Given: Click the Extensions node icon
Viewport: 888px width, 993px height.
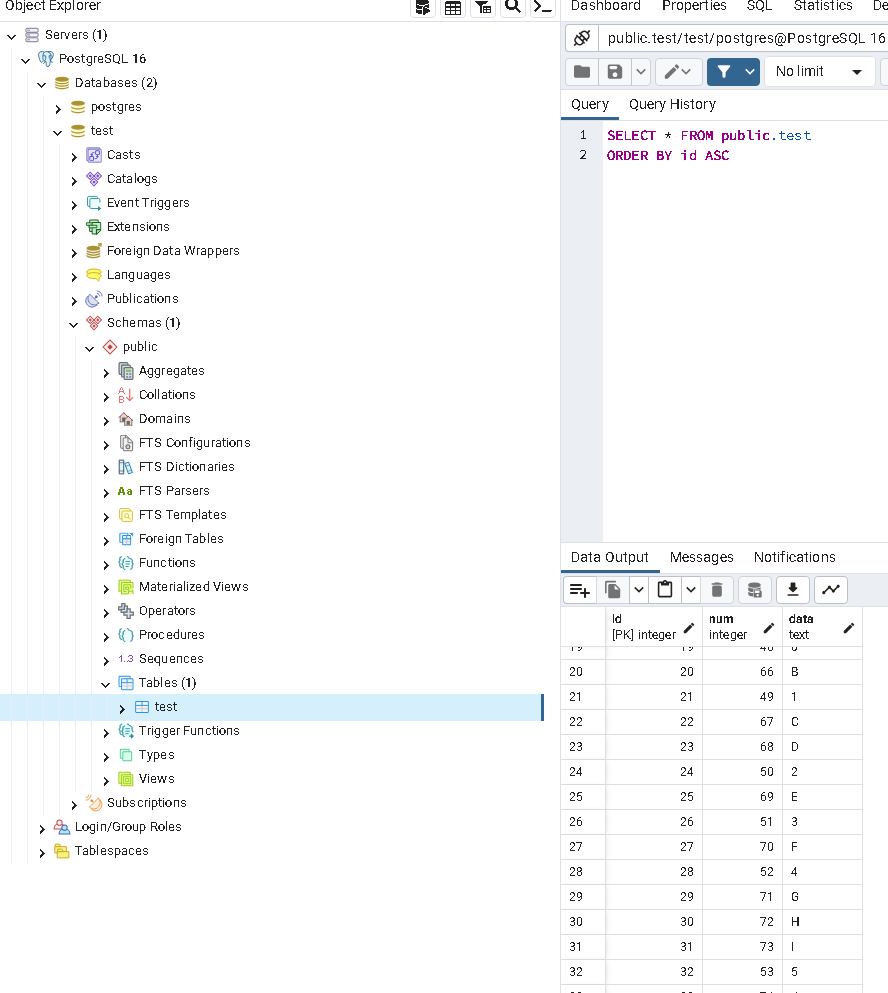Looking at the screenshot, I should tap(94, 227).
